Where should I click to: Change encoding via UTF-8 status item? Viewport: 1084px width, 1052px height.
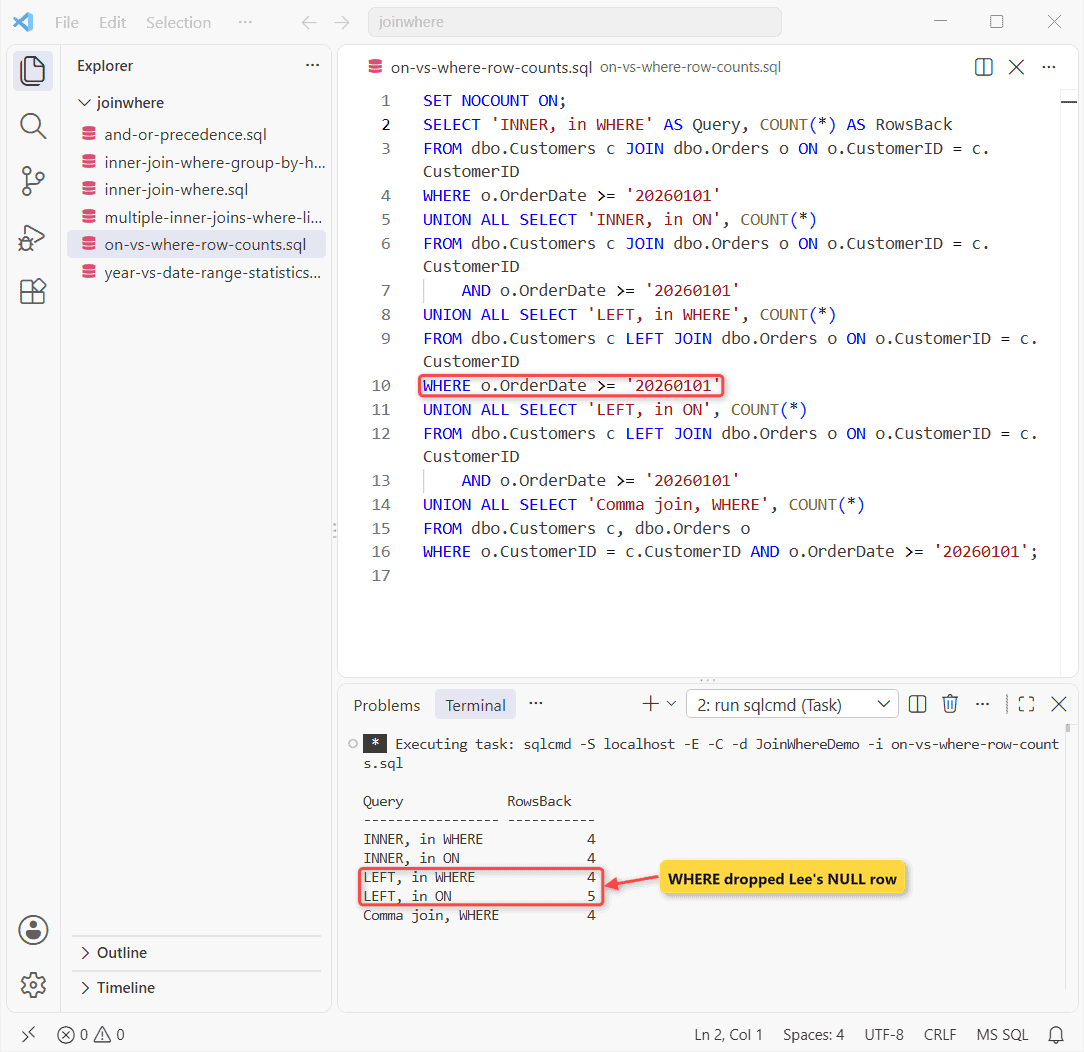click(884, 1034)
